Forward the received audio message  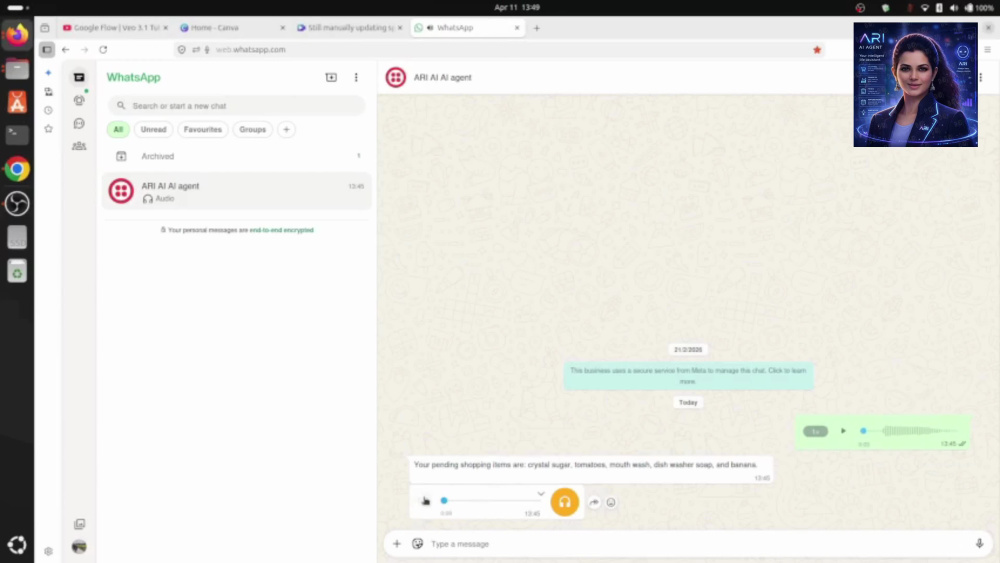coord(594,502)
